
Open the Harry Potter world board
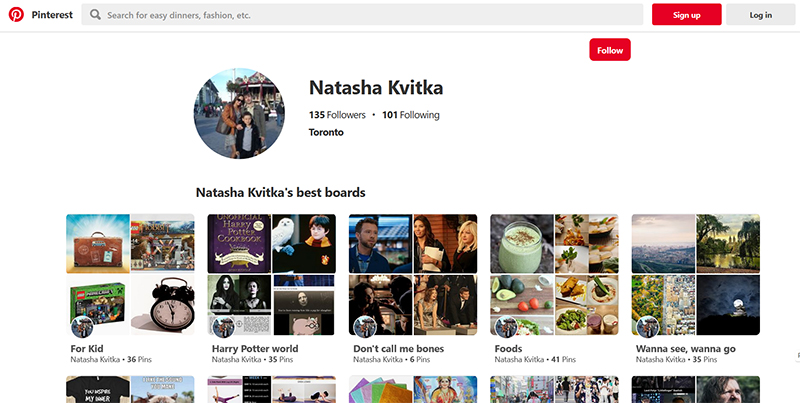click(x=255, y=349)
